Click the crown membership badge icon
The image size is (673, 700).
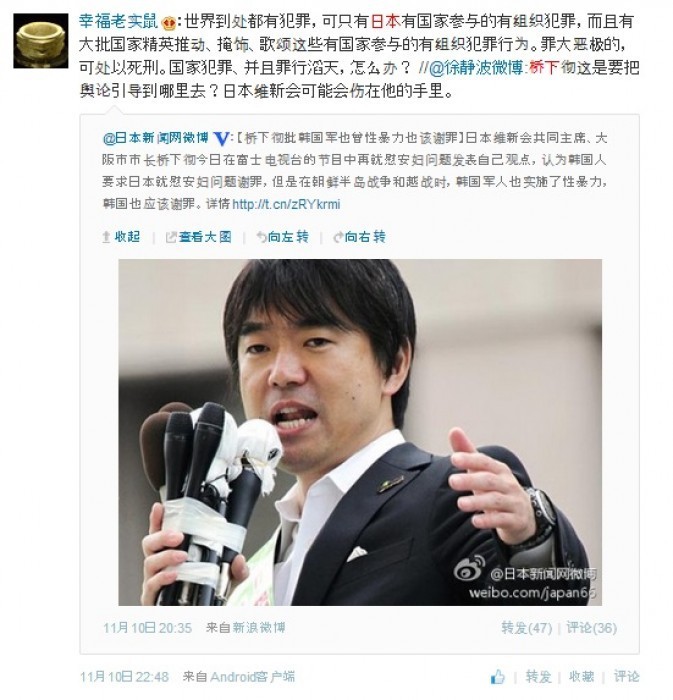168,22
